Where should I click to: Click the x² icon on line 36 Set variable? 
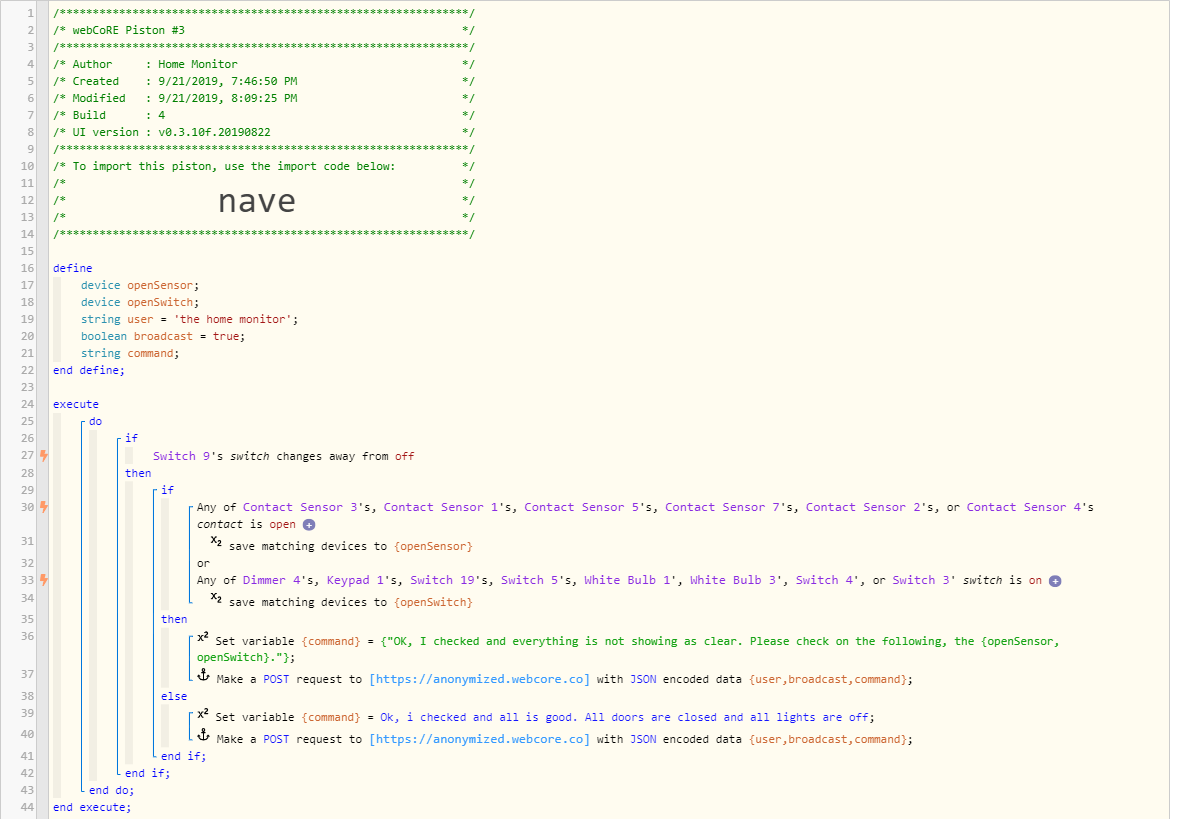[x=203, y=638]
